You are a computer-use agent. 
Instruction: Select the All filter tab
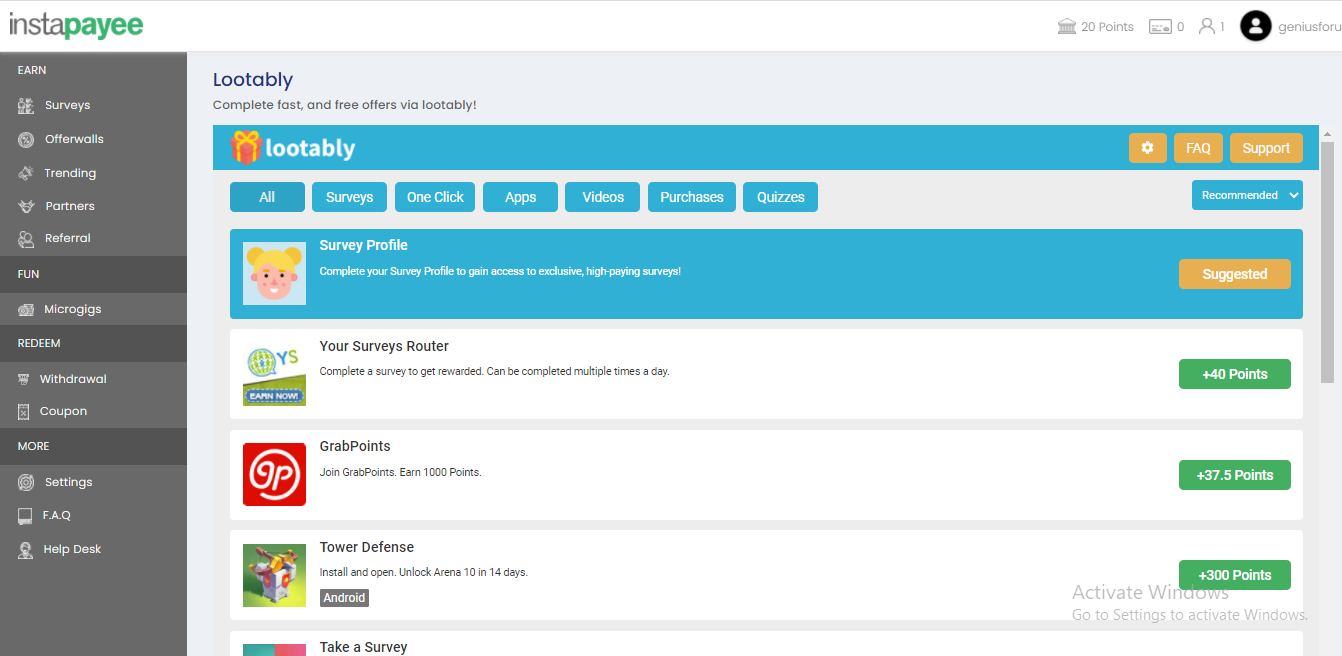267,197
